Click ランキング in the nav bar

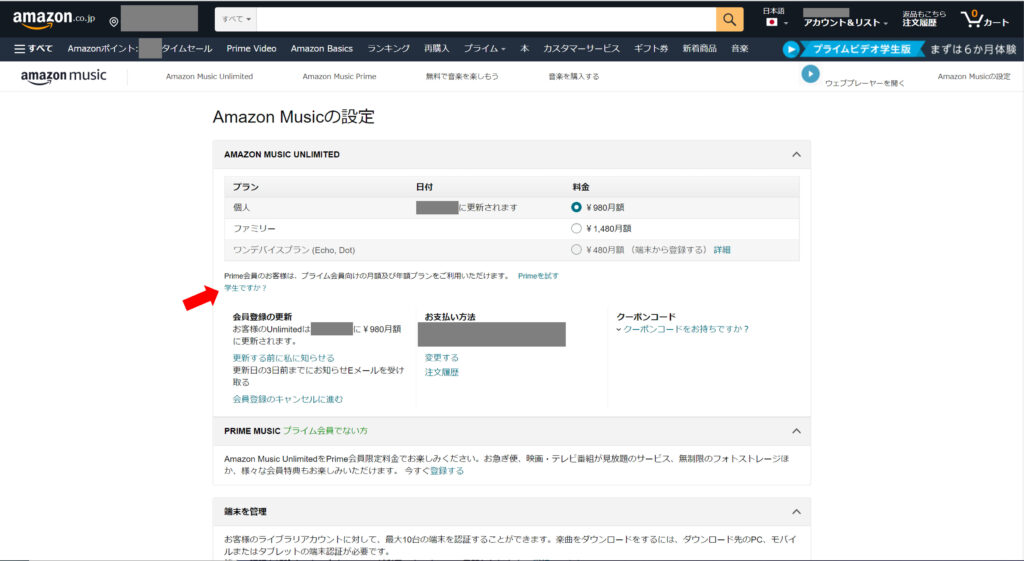click(x=389, y=49)
